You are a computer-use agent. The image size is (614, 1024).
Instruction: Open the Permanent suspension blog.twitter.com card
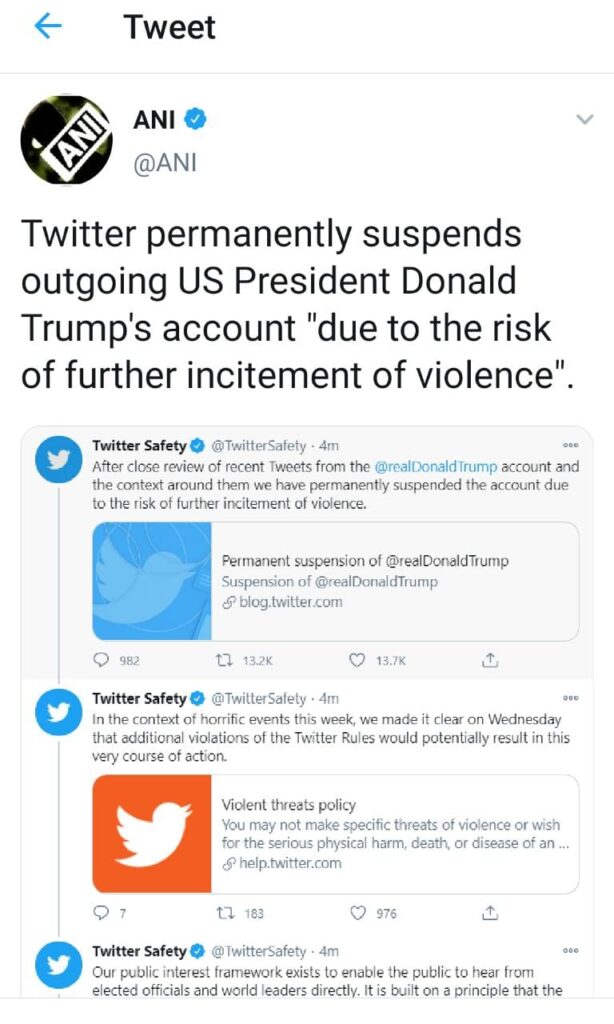[396, 581]
